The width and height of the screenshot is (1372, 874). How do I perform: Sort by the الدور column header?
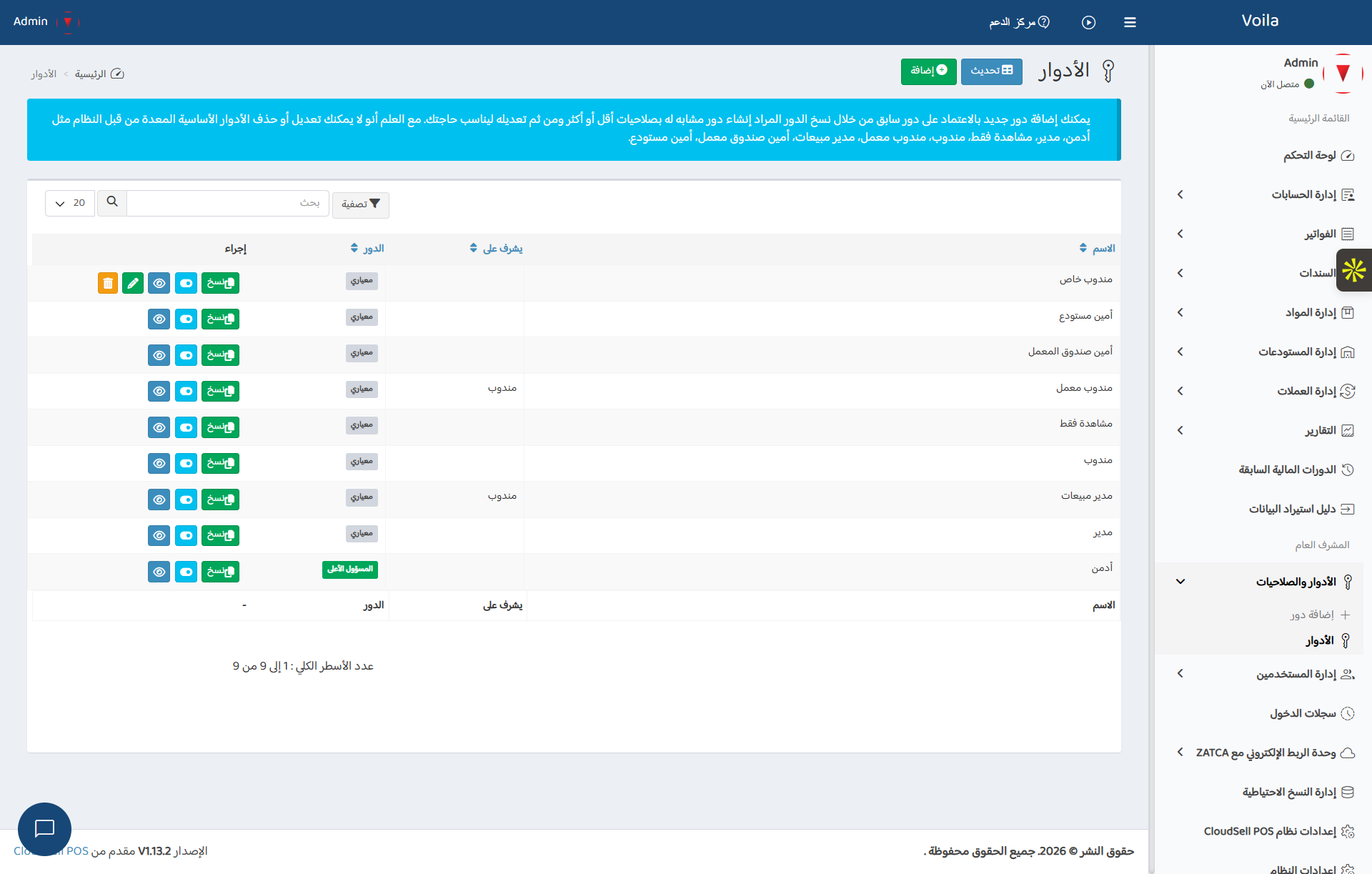(367, 248)
